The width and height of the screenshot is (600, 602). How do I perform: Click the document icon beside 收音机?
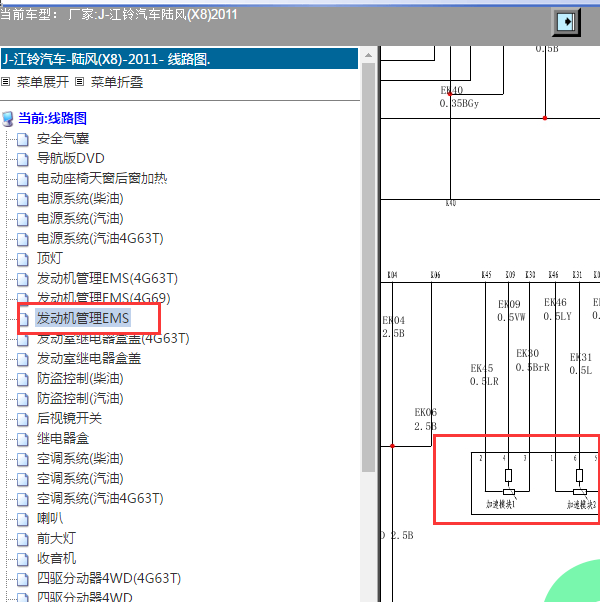click(23, 559)
